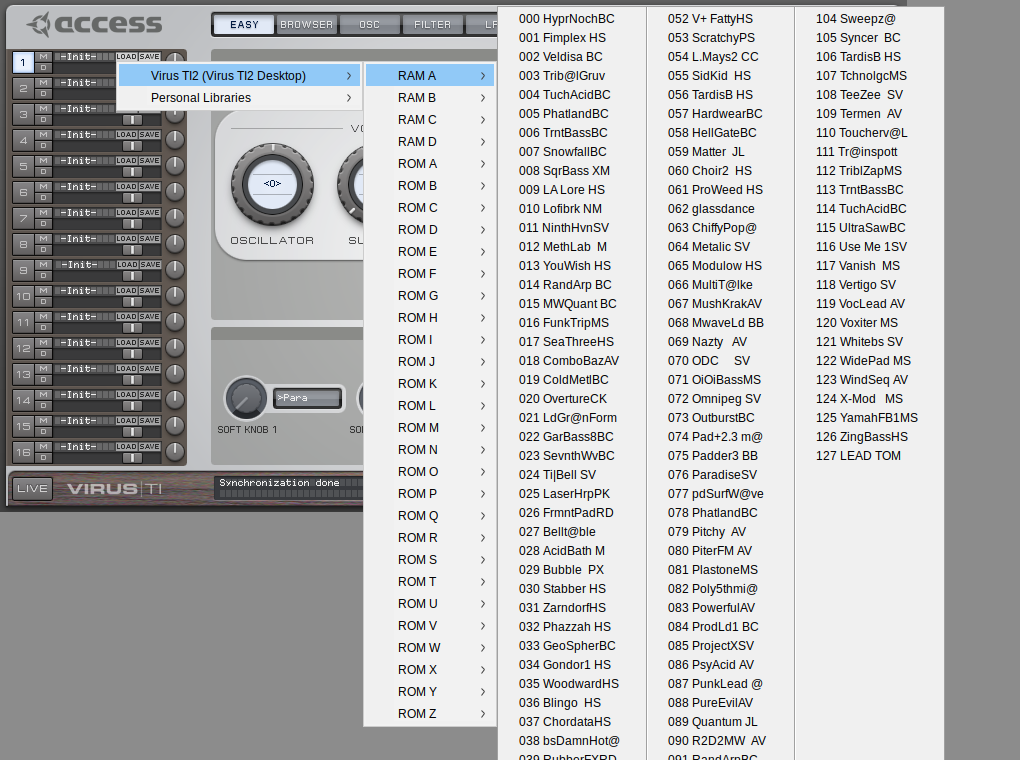Expand the RAM B bank submenu

tap(430, 98)
